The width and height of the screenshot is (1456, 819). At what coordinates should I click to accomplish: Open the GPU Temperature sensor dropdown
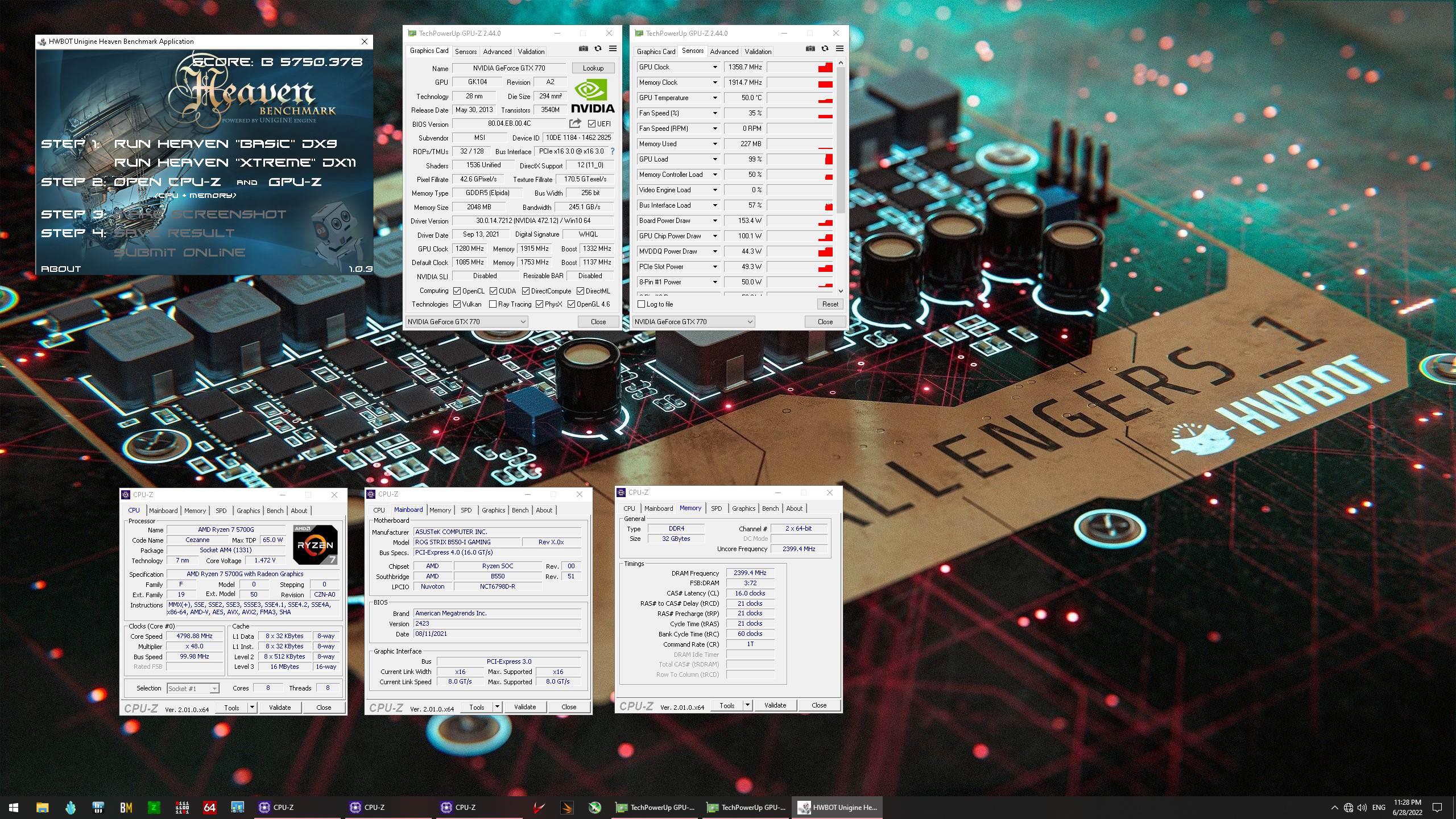pos(715,98)
